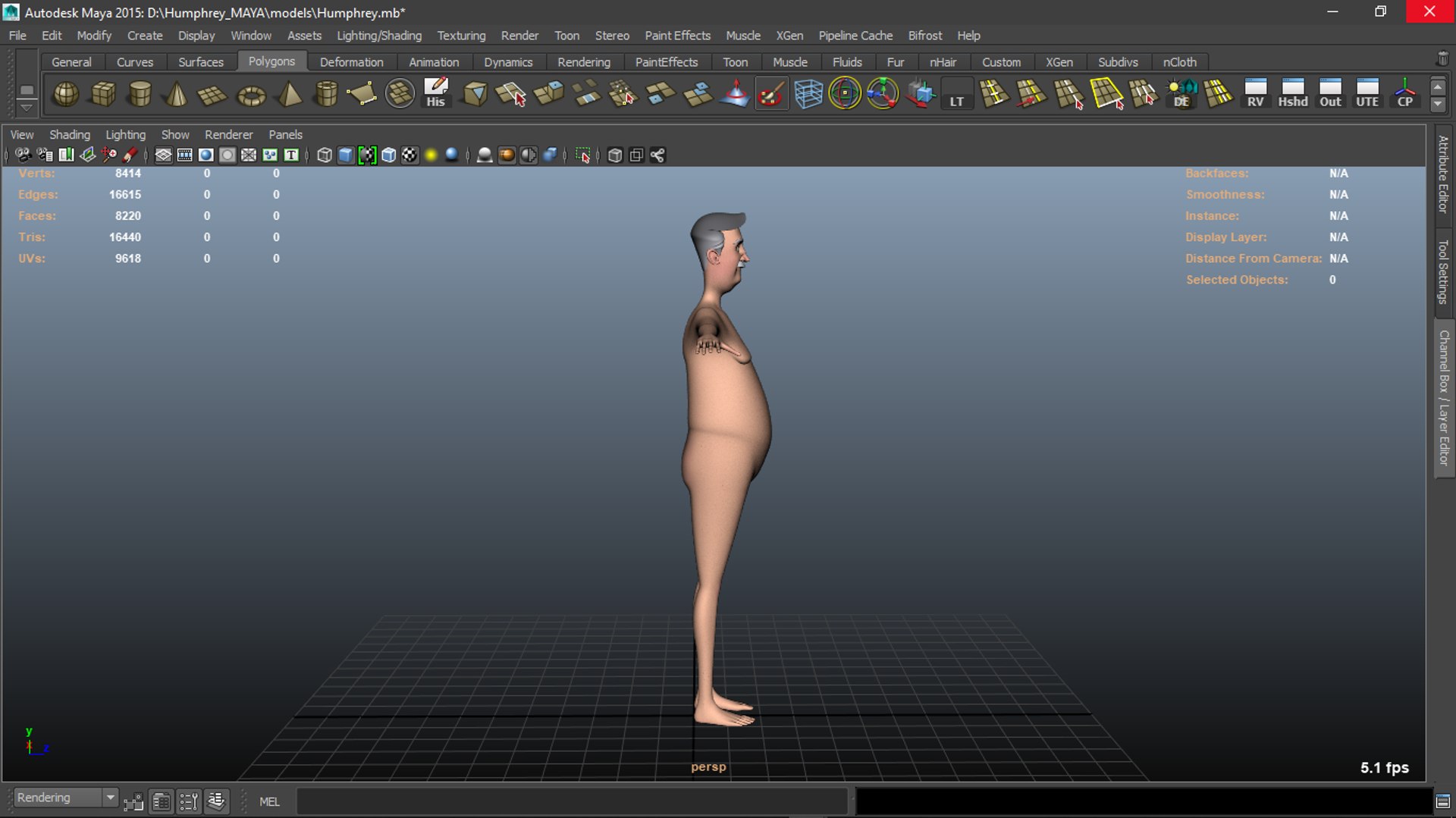Create a polygon sphere from the shelf

[x=66, y=94]
